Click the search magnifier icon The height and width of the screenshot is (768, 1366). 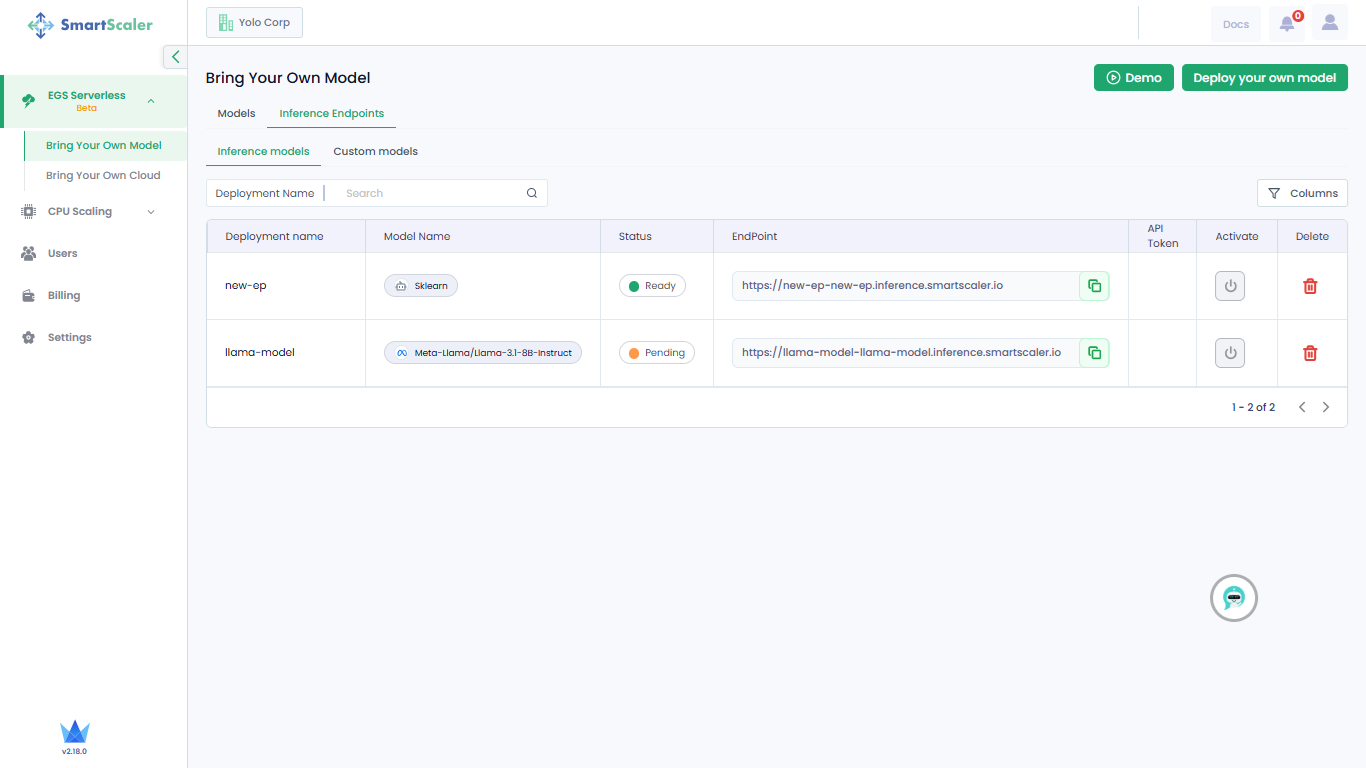tap(532, 193)
